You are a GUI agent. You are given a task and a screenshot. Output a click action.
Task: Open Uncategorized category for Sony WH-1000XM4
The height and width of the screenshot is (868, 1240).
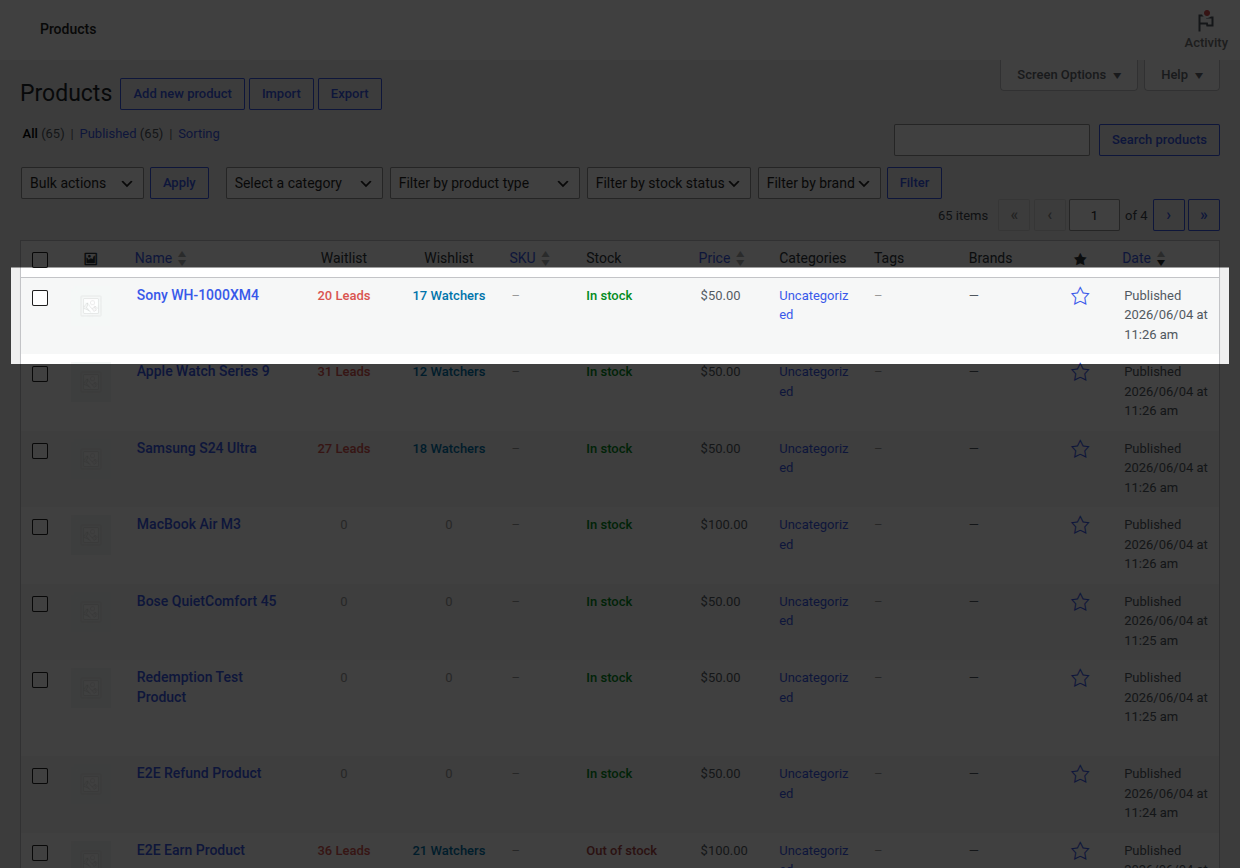coord(813,305)
